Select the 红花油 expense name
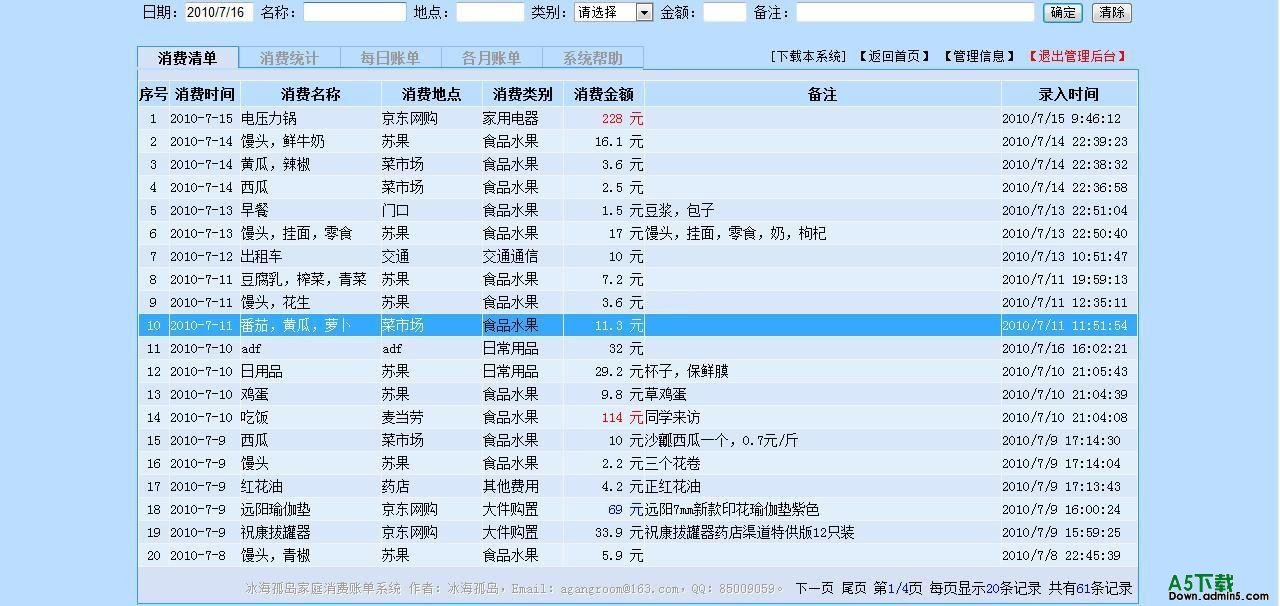 click(262, 486)
